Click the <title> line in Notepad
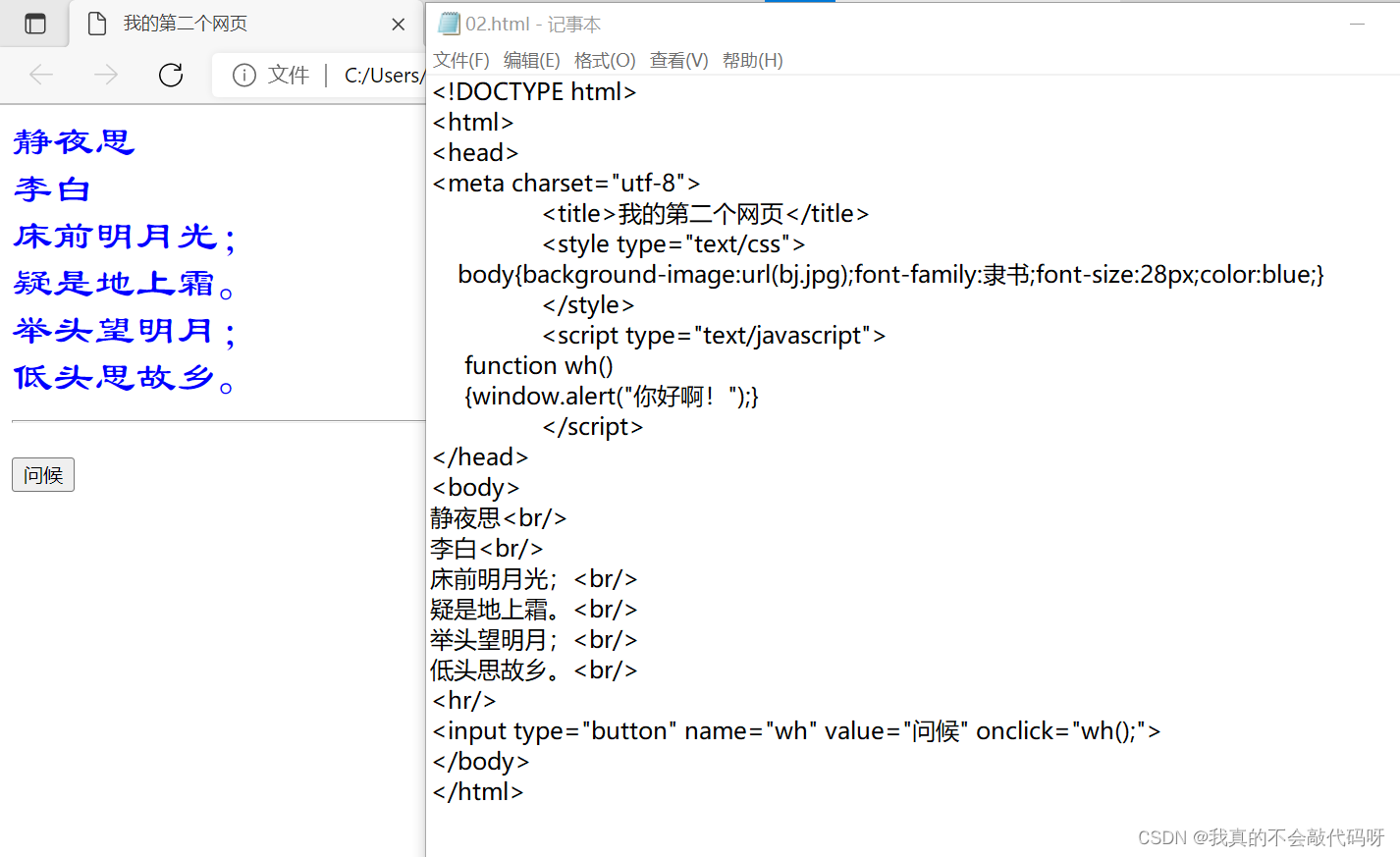The width and height of the screenshot is (1400, 857). [x=706, y=214]
